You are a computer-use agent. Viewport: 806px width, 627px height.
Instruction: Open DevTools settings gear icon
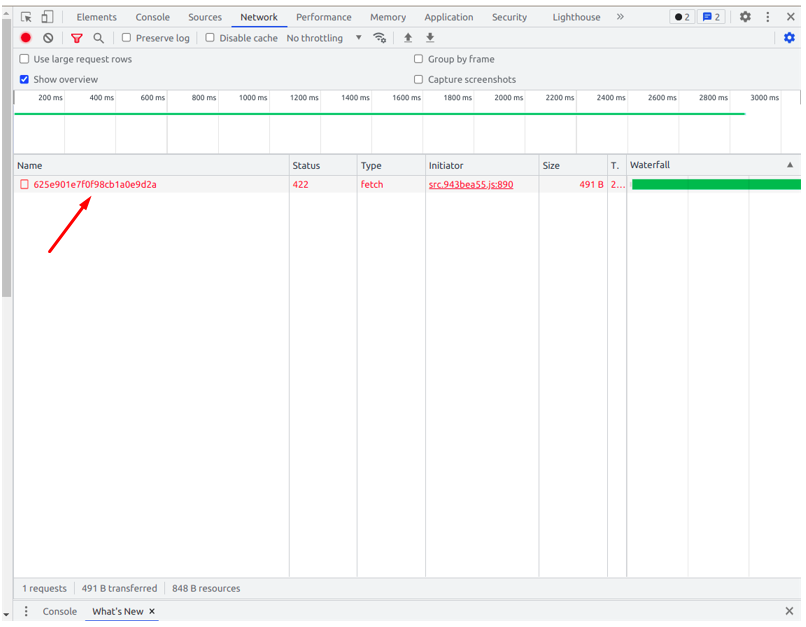(x=745, y=17)
